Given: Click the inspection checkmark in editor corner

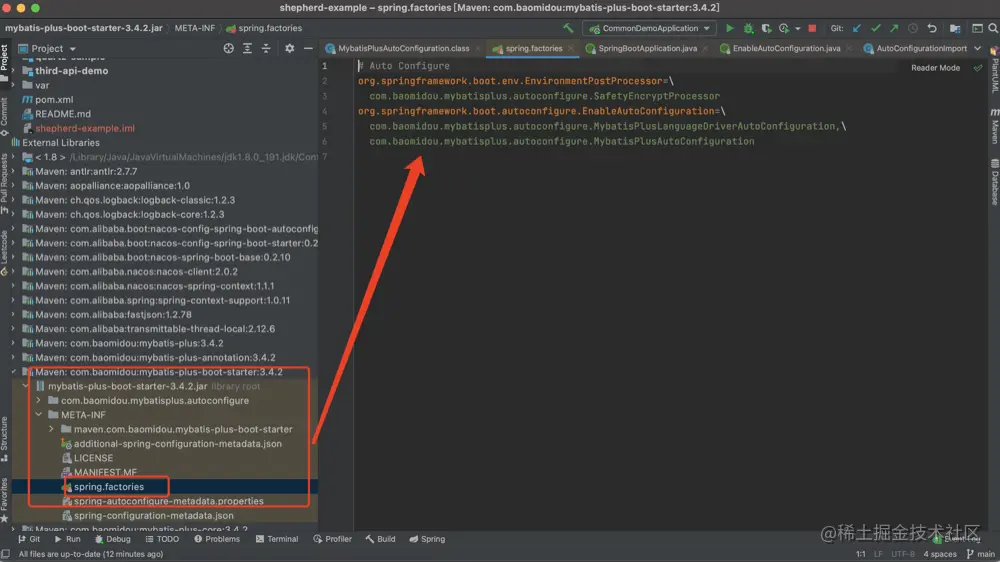Looking at the screenshot, I should (978, 68).
